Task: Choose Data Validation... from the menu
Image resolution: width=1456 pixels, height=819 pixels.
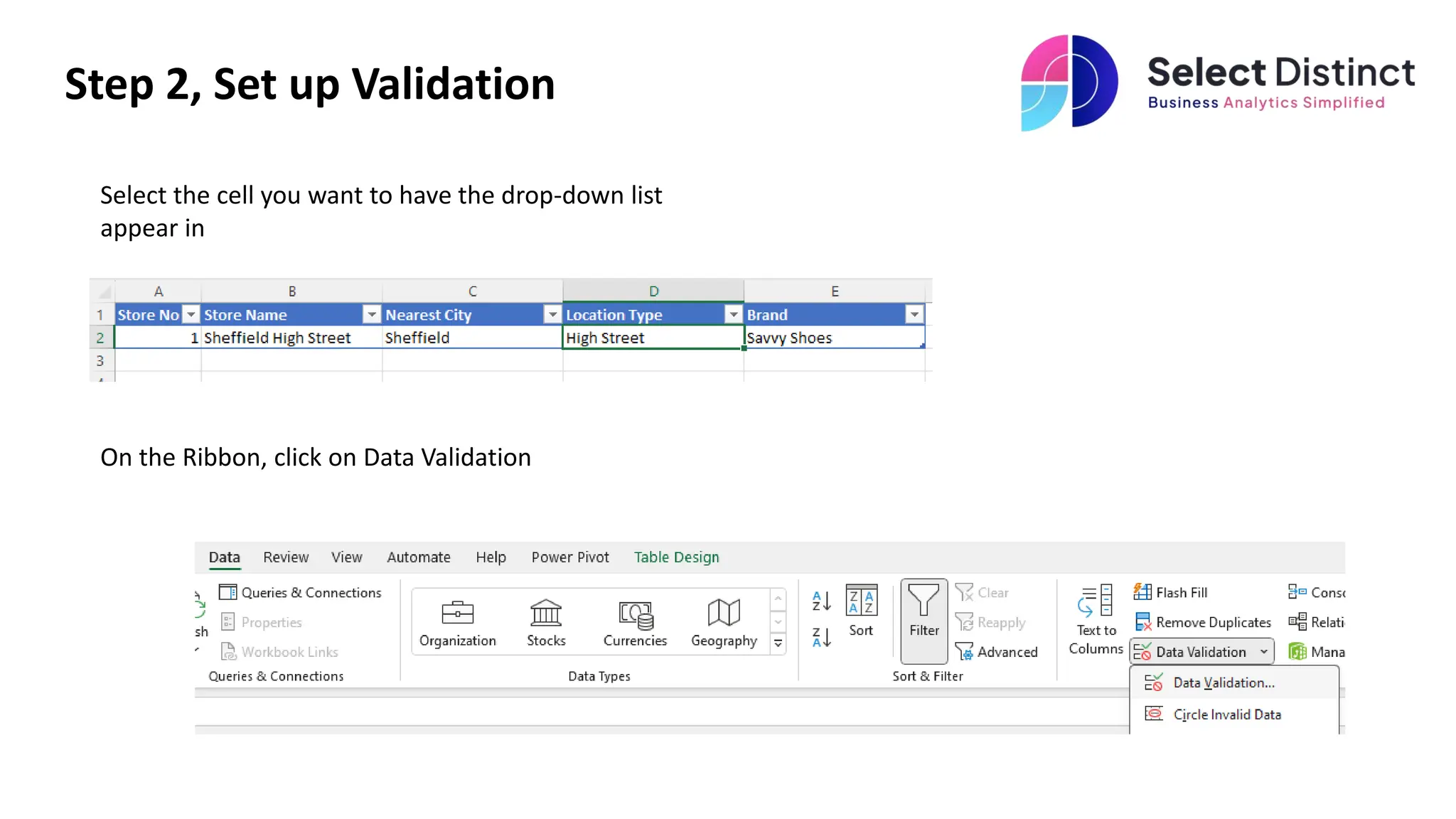Action: pyautogui.click(x=1223, y=682)
